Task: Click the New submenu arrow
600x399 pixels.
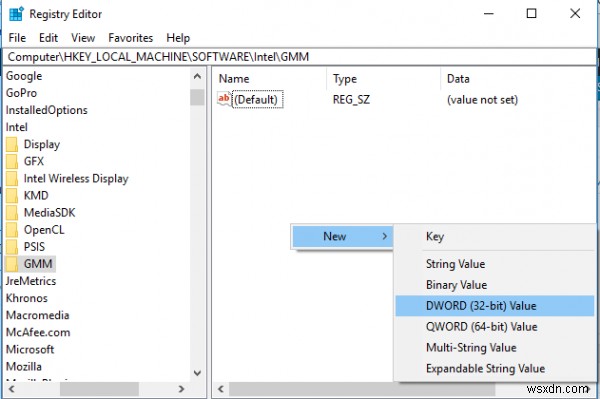Action: 385,236
